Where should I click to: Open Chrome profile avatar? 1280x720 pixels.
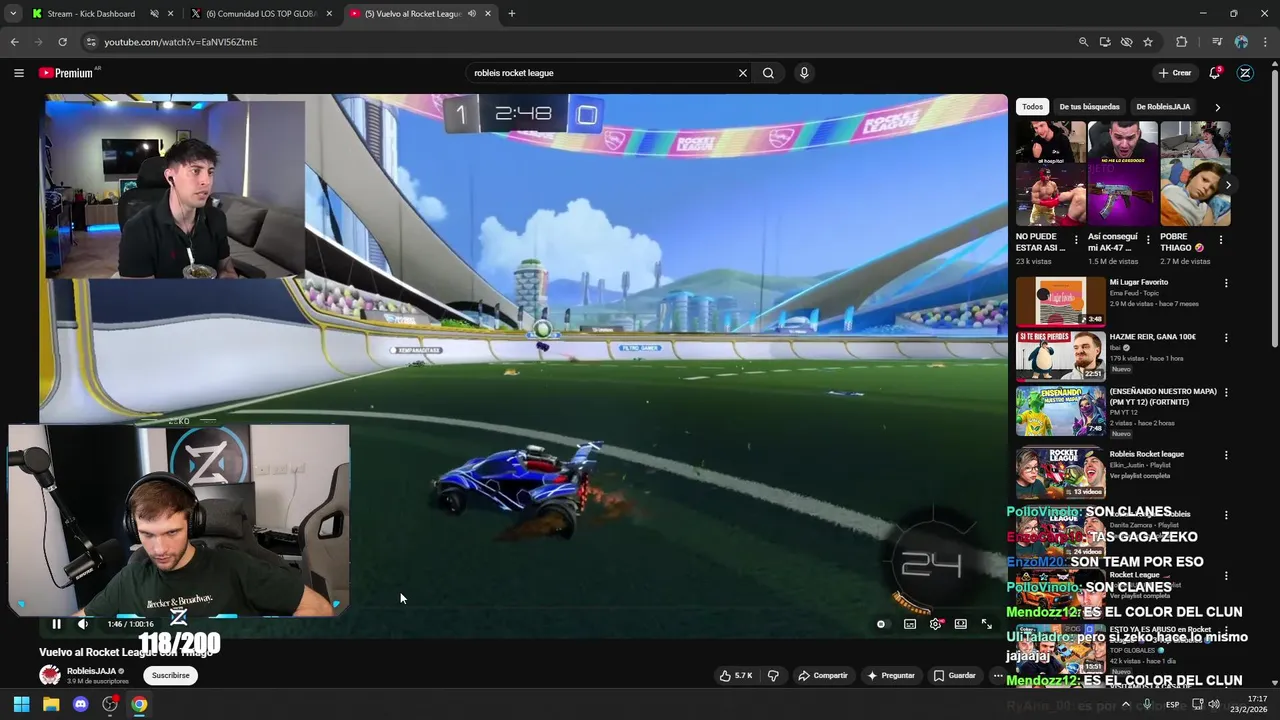pyautogui.click(x=1241, y=42)
